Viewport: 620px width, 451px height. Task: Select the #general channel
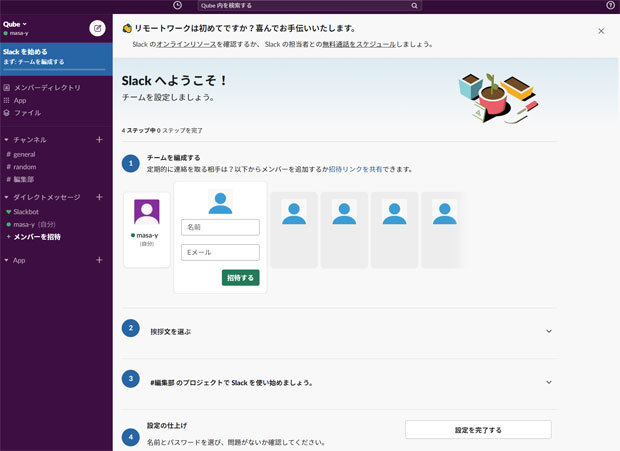point(24,154)
